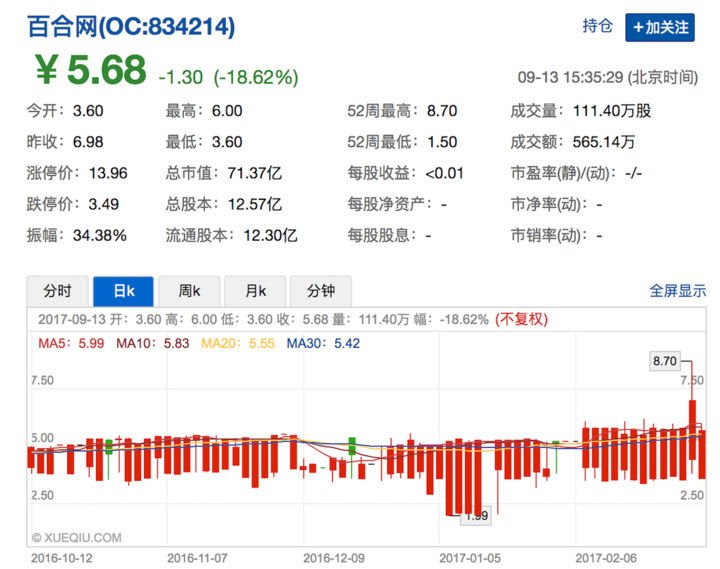Image resolution: width=720 pixels, height=569 pixels.
Task: Click the low price marker box on chart
Action: tap(476, 516)
